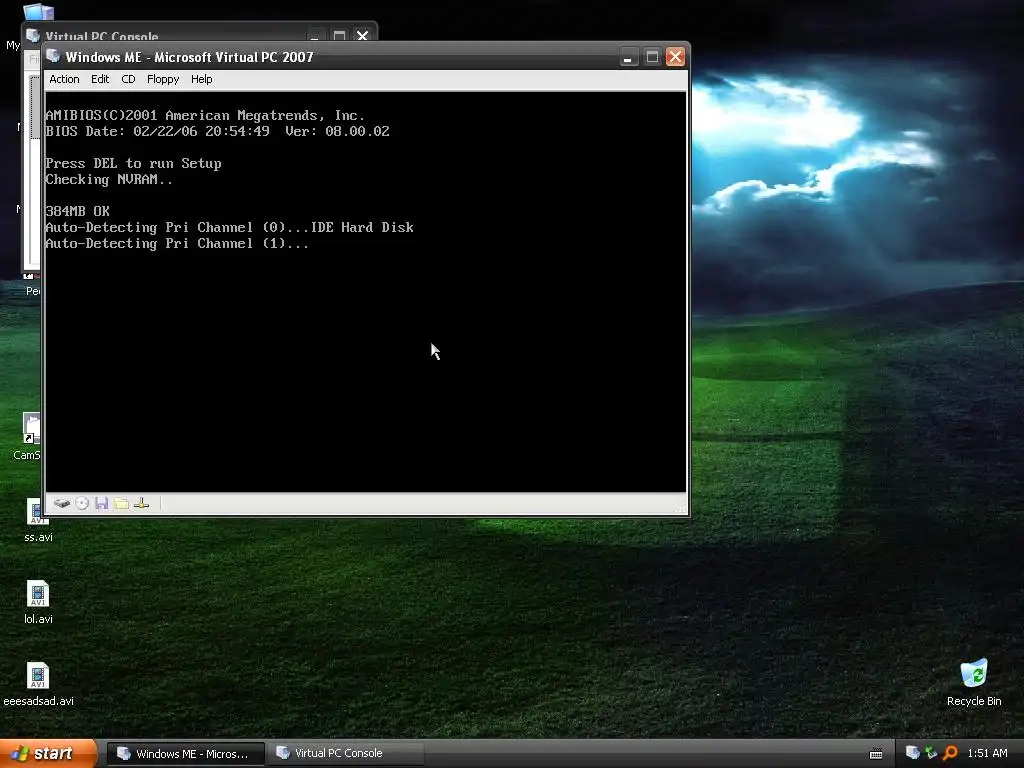
Task: Click the CD drive status icon
Action: pos(82,503)
